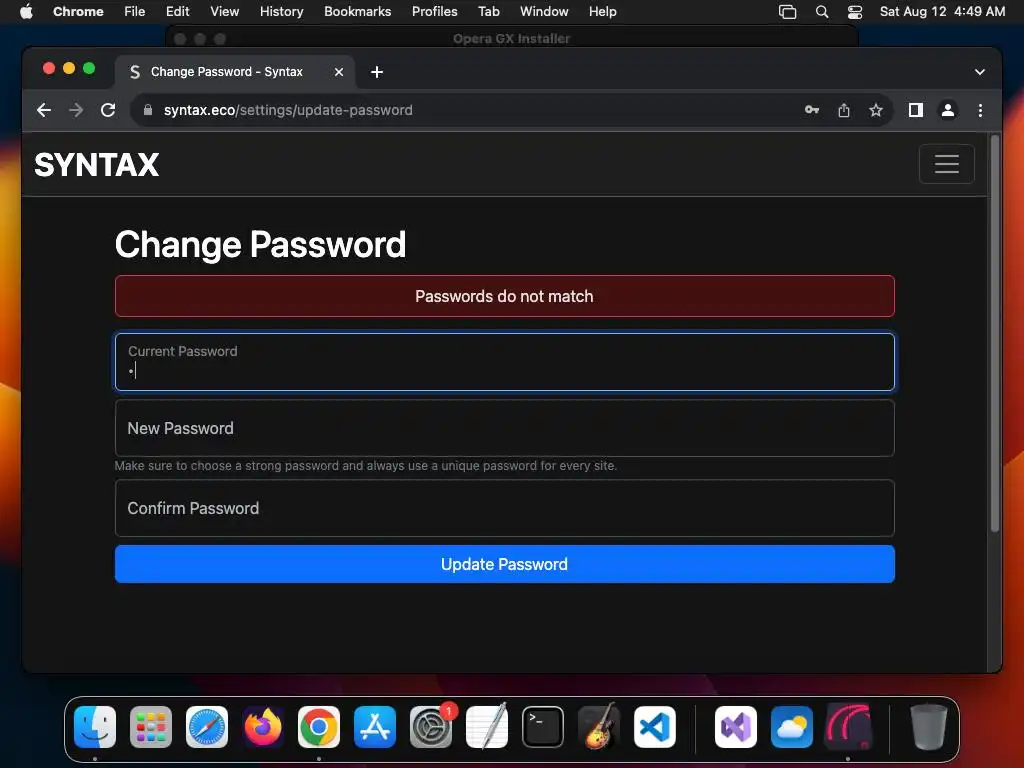
Task: Open Spotlight search in menu bar
Action: point(822,12)
